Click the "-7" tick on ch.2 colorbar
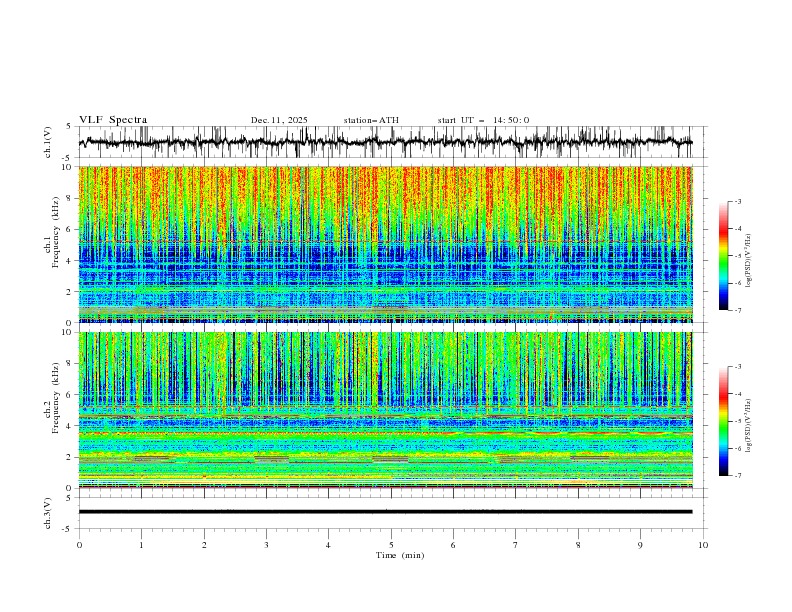 point(738,475)
